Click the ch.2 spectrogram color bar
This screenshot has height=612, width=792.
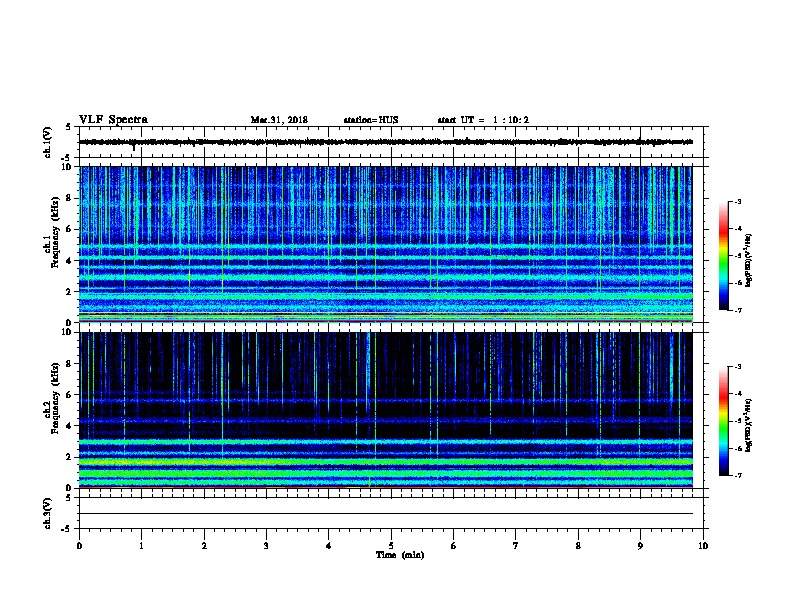point(724,421)
